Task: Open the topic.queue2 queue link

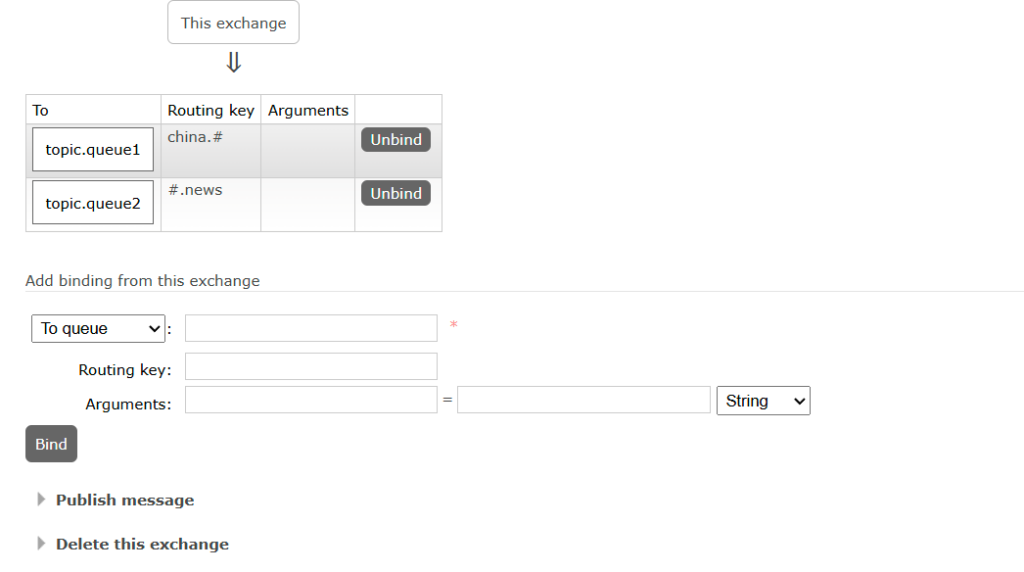Action: click(x=93, y=203)
